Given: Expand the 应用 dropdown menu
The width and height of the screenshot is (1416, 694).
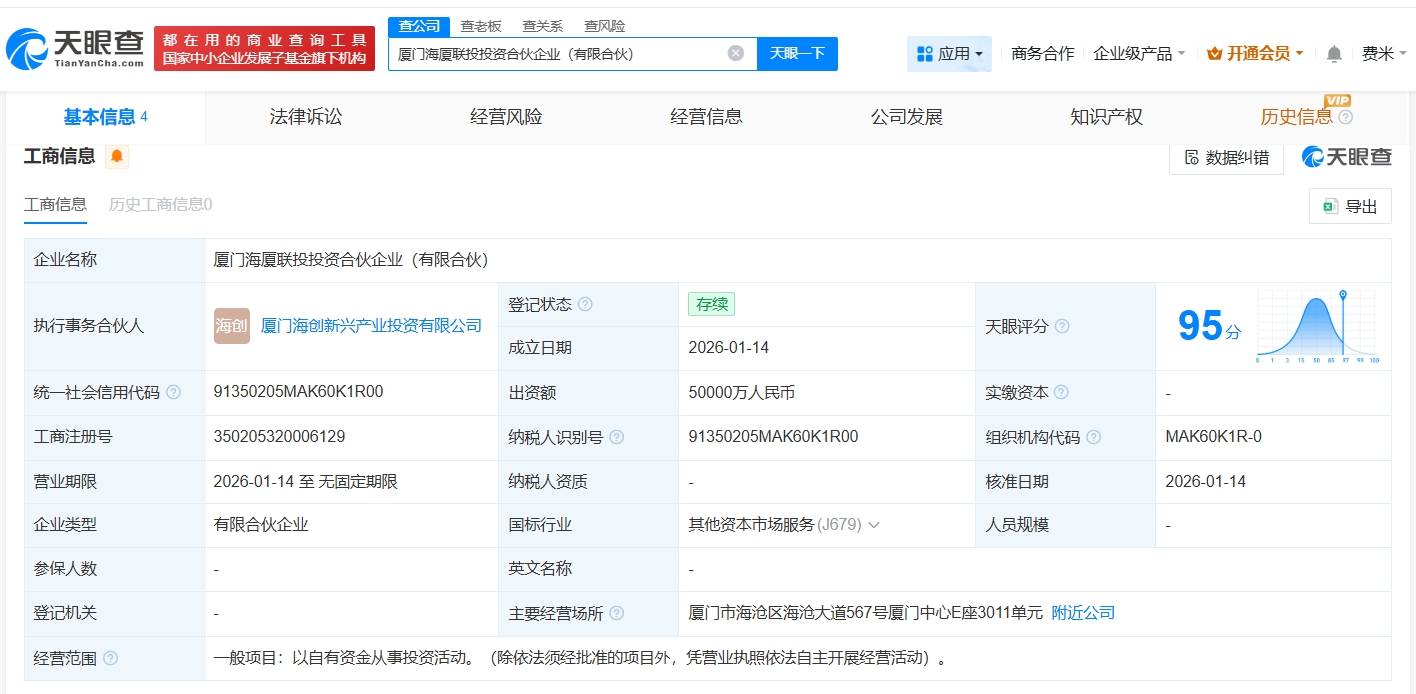Looking at the screenshot, I should [x=949, y=54].
